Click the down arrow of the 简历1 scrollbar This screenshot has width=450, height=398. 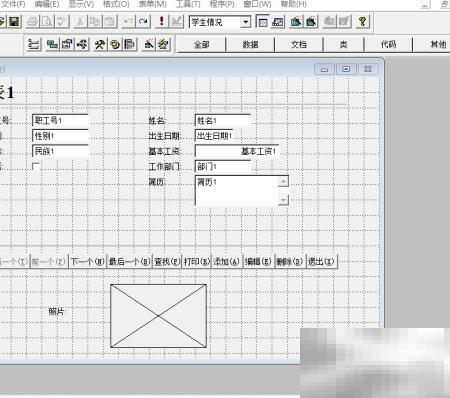pos(283,200)
